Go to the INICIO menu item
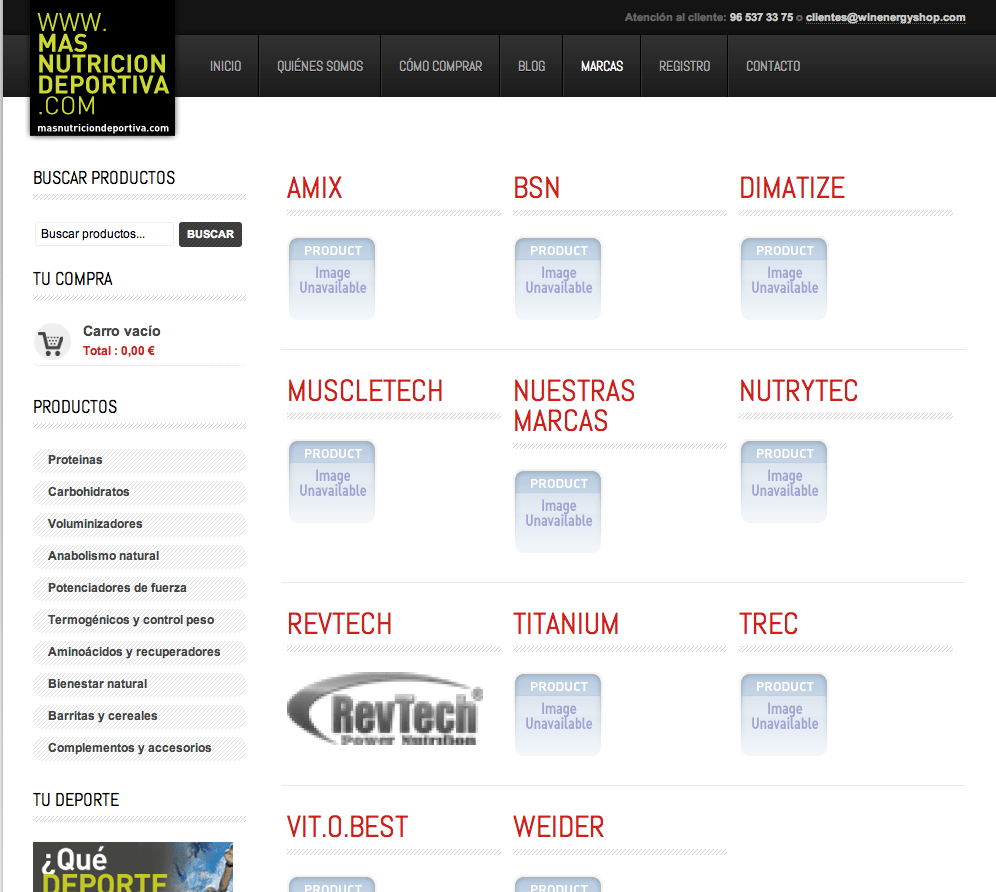Screen dimensions: 996x892 225,66
